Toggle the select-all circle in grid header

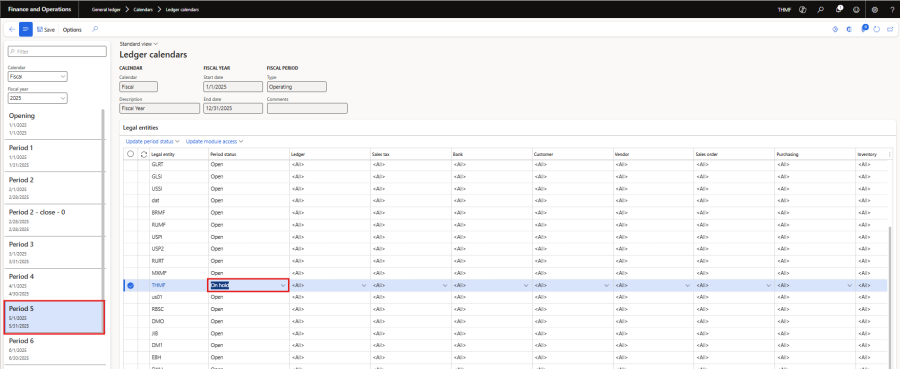pos(130,154)
